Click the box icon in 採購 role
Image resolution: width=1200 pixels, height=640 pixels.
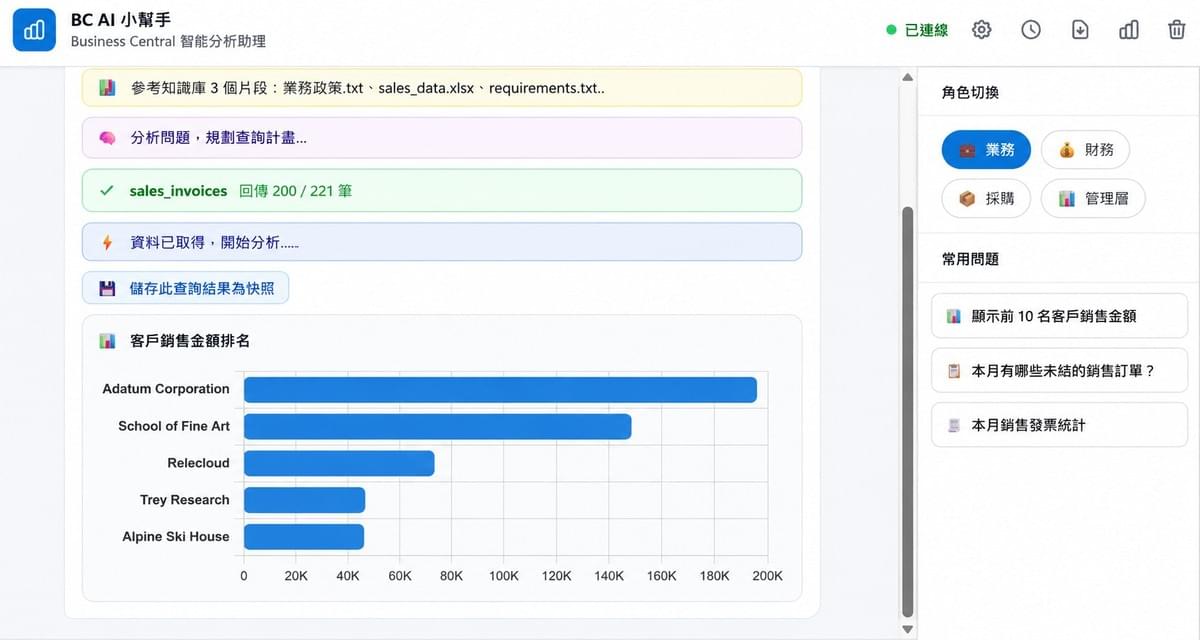967,199
